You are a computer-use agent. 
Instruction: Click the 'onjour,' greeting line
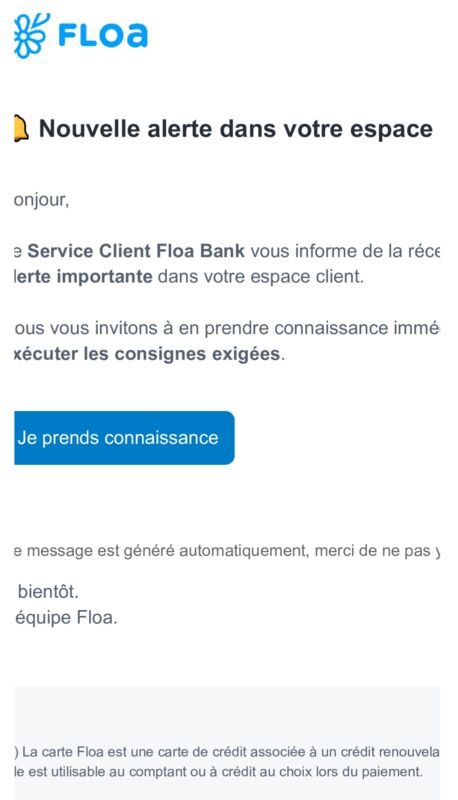[x=41, y=199]
